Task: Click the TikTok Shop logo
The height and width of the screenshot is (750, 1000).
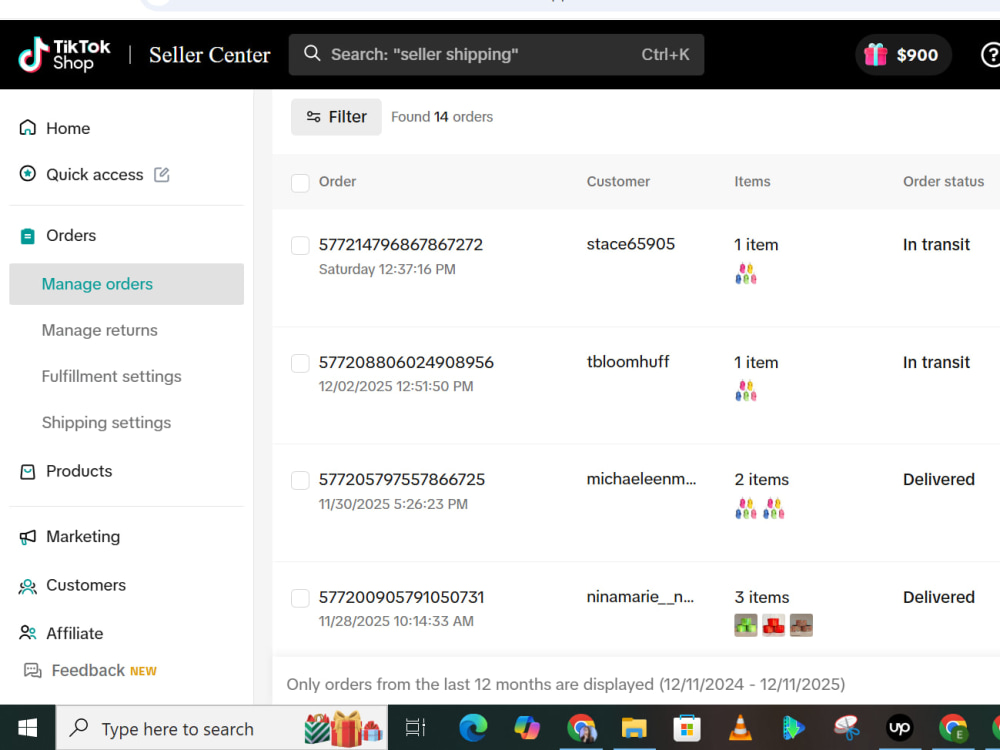Action: click(x=64, y=55)
